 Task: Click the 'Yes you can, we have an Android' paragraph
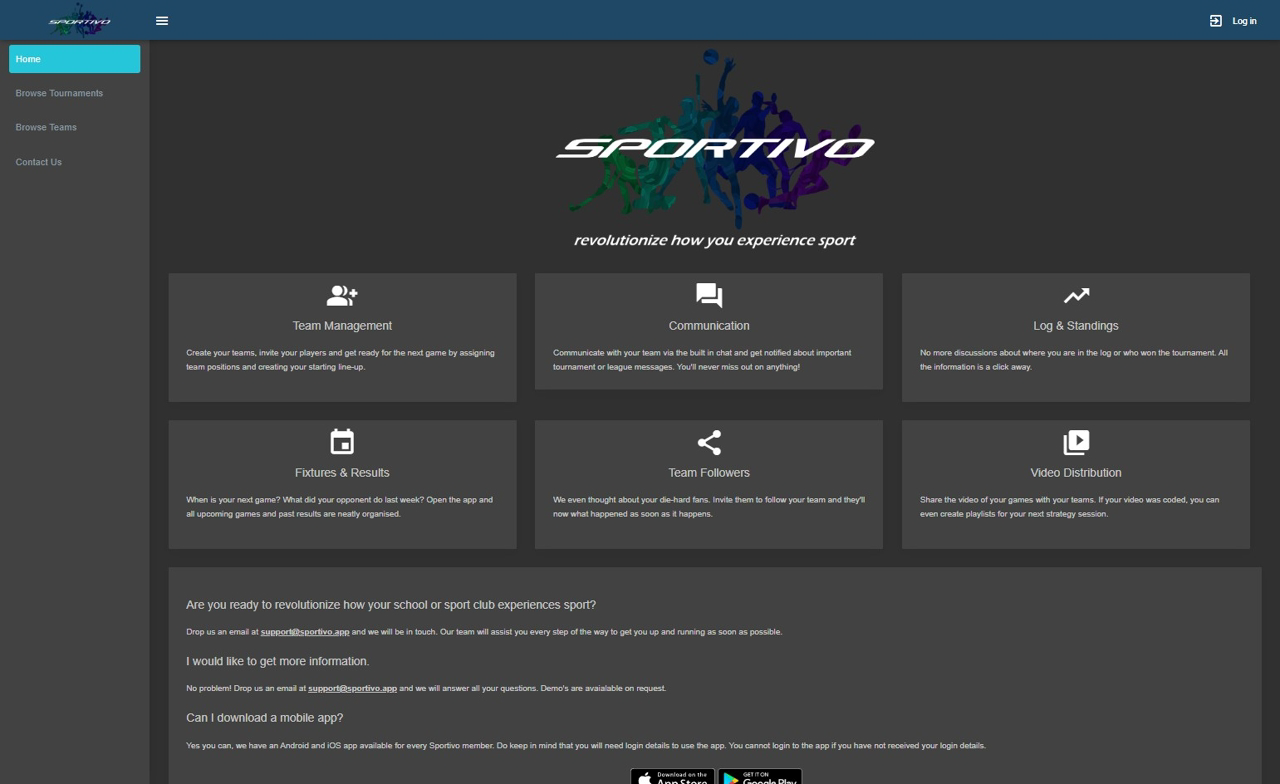point(586,745)
